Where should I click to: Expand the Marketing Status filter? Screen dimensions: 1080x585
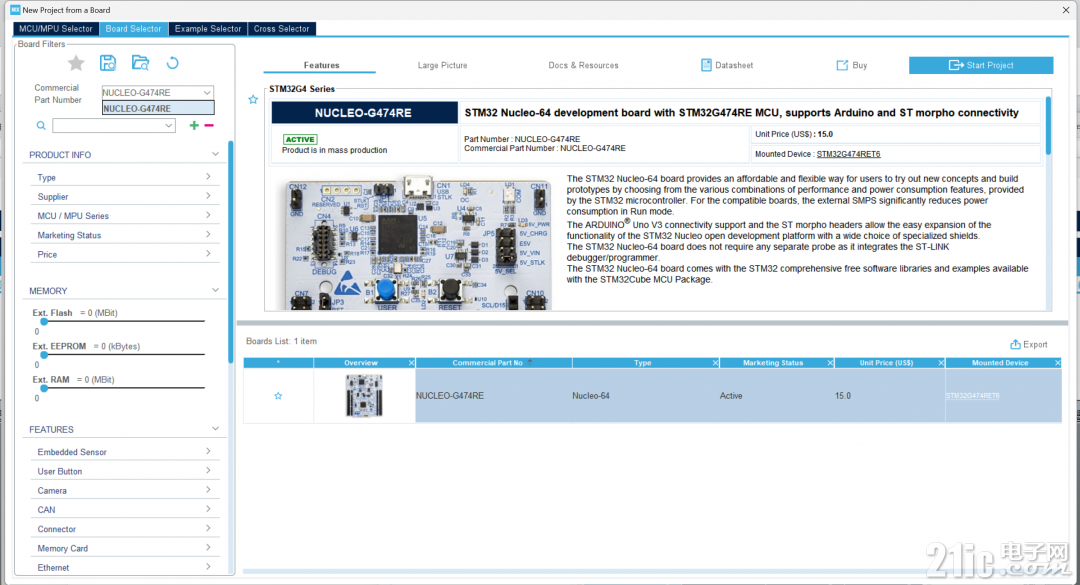[x=208, y=235]
